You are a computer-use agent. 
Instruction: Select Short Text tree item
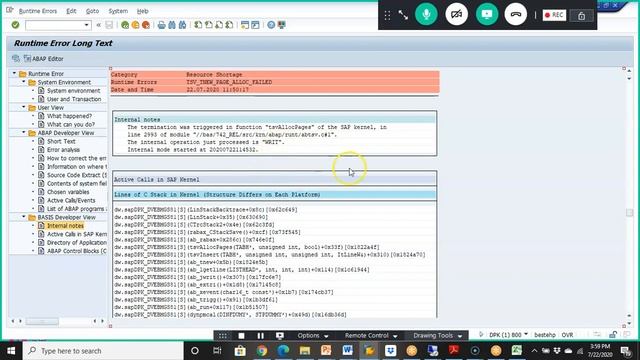coord(61,141)
